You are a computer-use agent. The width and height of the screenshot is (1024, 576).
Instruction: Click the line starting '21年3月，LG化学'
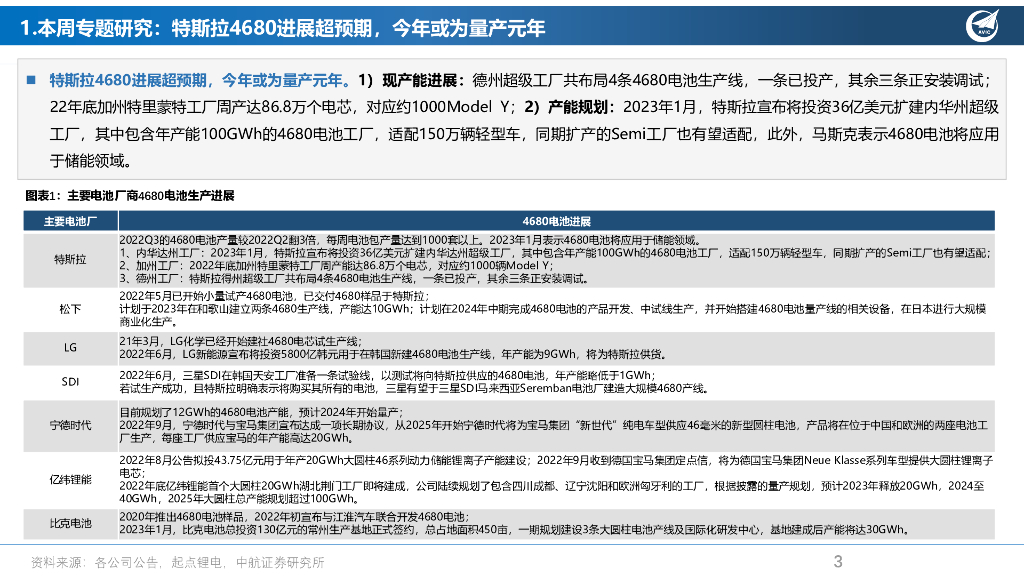[240, 342]
